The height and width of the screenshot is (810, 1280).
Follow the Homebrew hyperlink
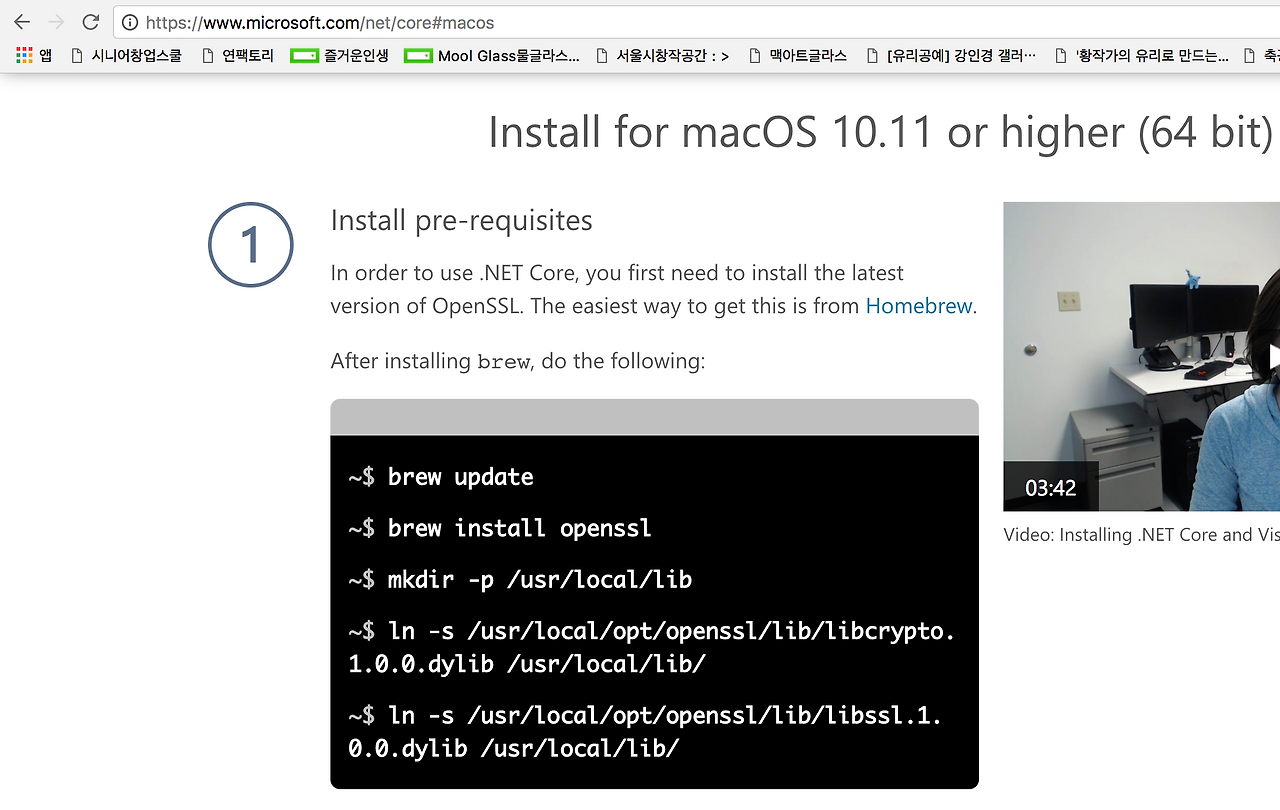(x=919, y=306)
